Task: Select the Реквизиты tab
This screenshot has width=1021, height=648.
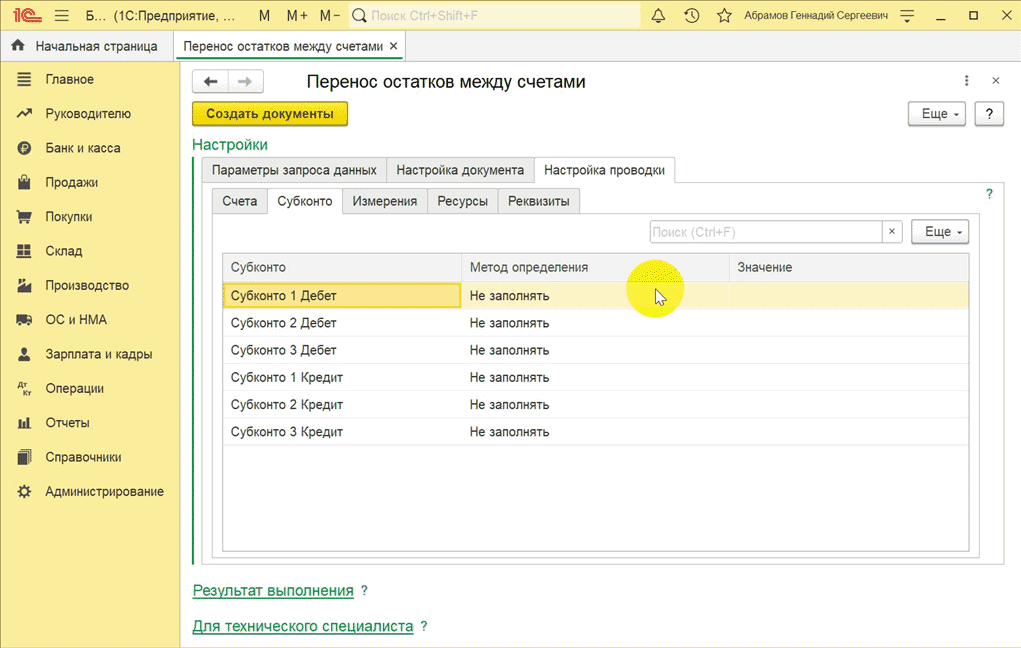Action: [x=538, y=201]
